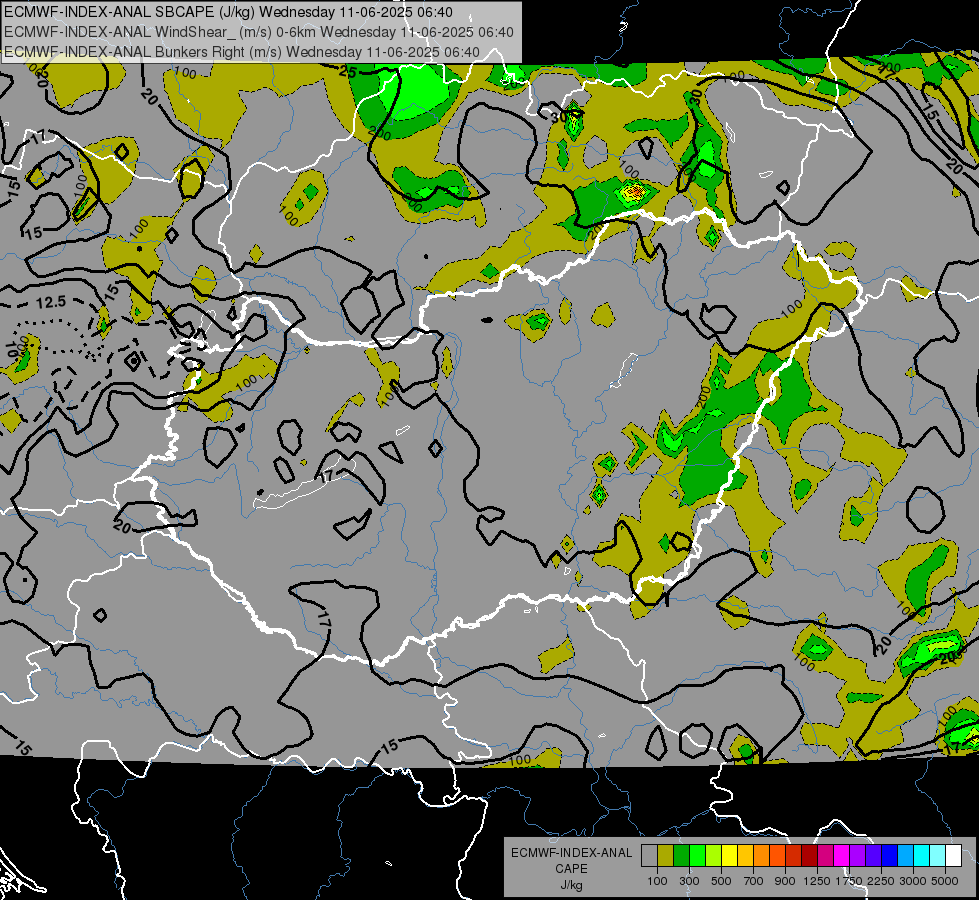The height and width of the screenshot is (900, 979).
Task: Click the 25 contour label at top
Action: 348,72
